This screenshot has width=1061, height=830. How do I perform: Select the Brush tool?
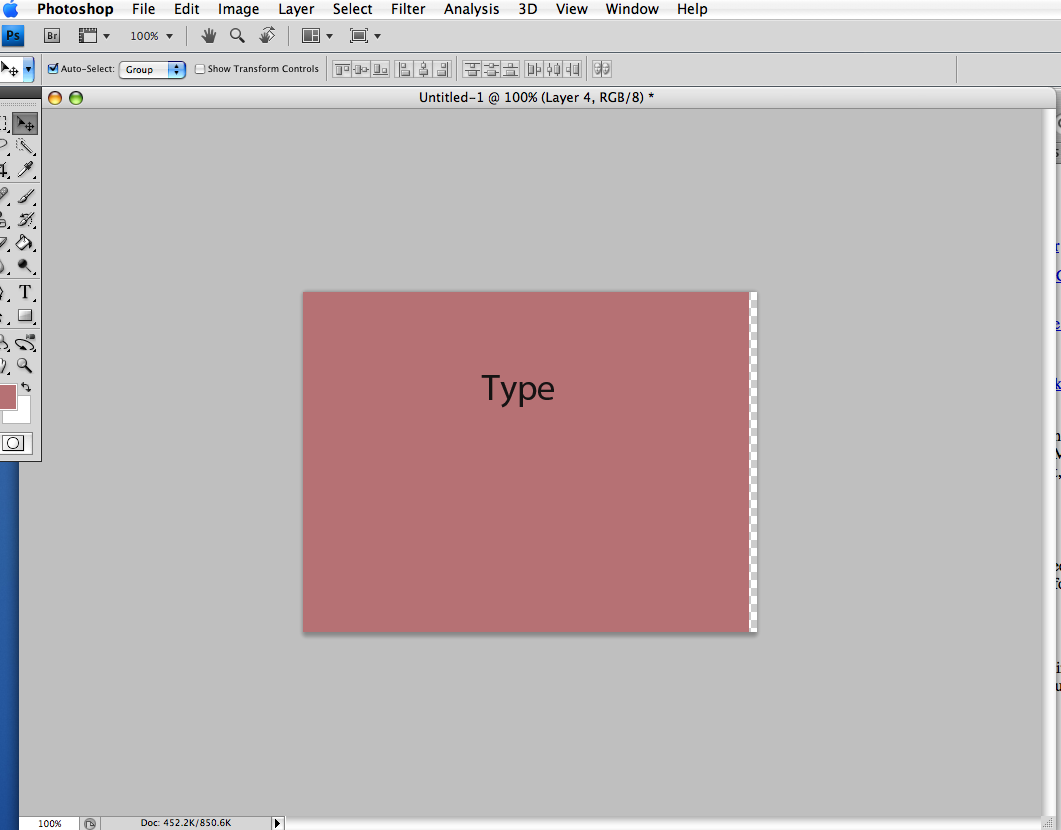pos(27,196)
